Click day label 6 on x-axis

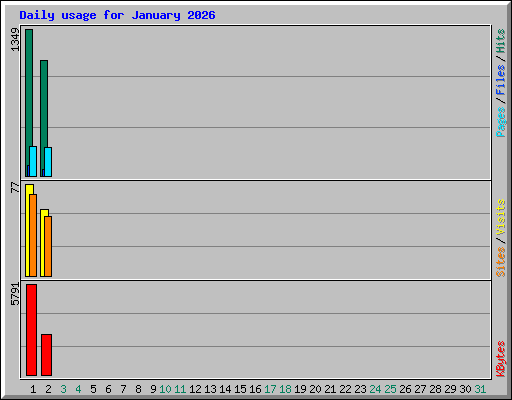108,389
